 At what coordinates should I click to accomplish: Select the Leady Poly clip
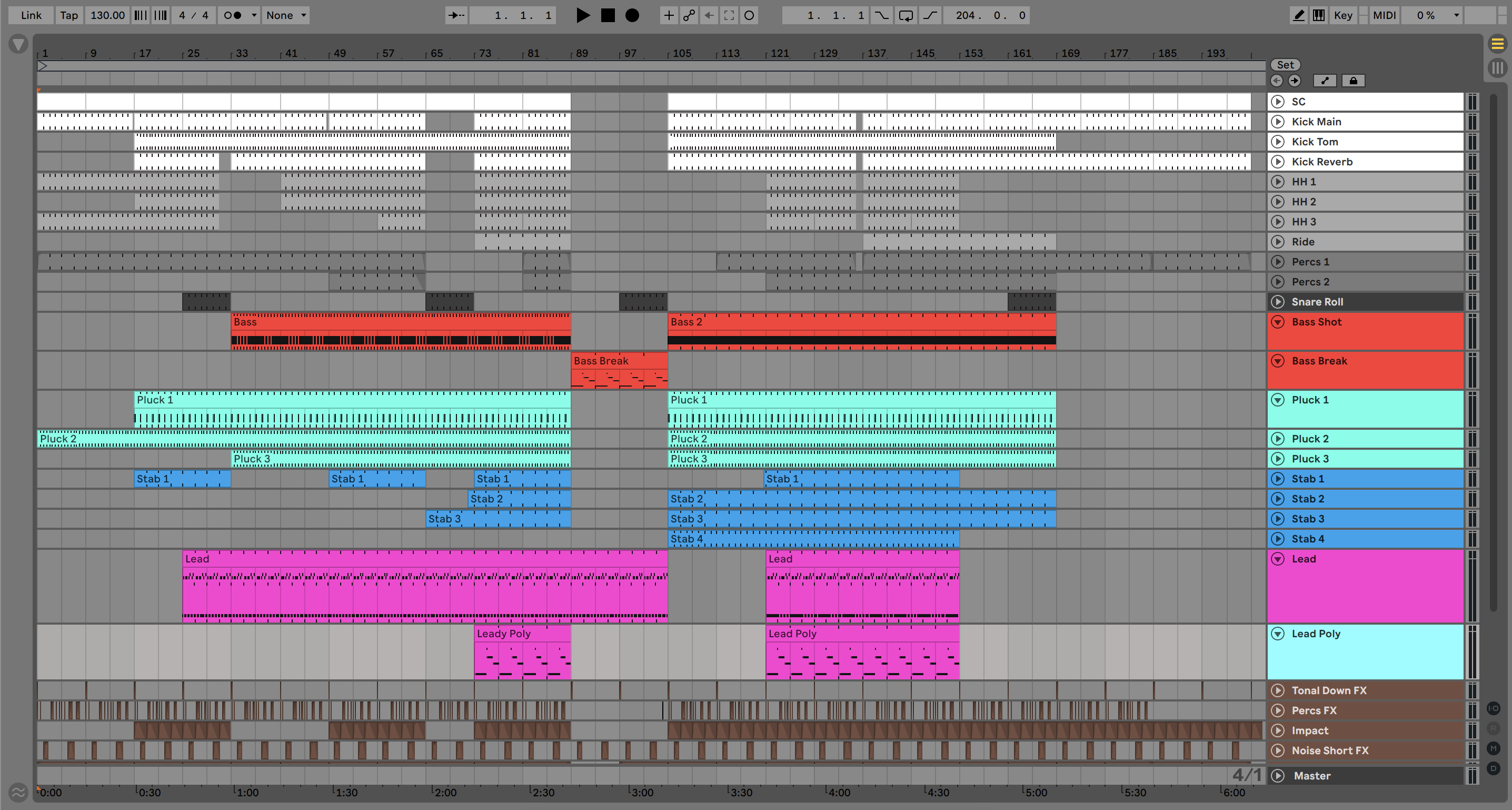pyautogui.click(x=522, y=652)
